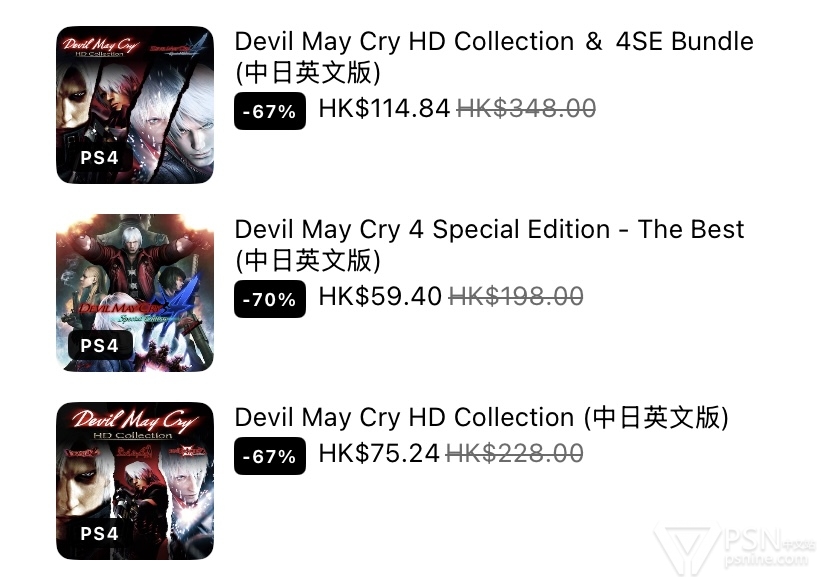Select the HK$114.84 sale price
The height and width of the screenshot is (588, 828).
pos(384,109)
